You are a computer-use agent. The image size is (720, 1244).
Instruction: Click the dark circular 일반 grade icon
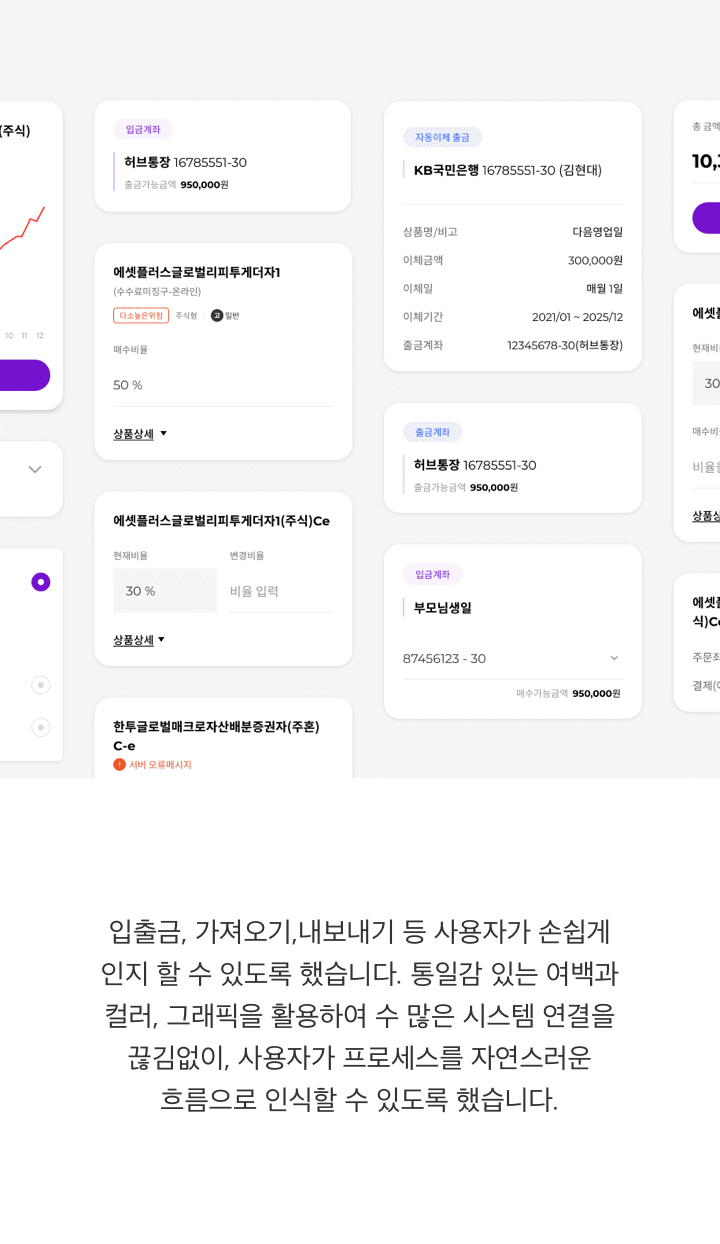click(216, 315)
